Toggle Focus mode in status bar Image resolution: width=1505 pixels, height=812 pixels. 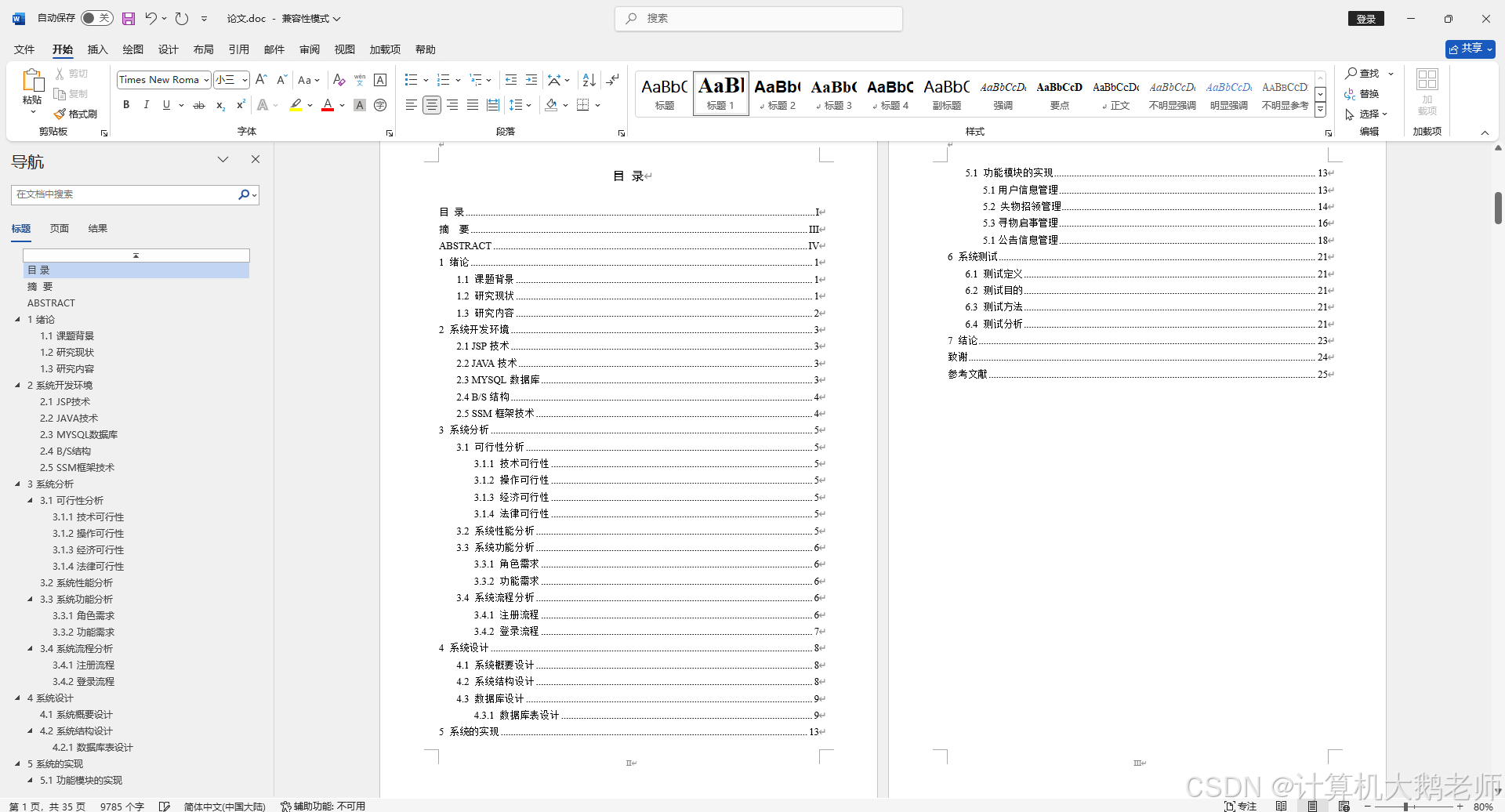1240,806
